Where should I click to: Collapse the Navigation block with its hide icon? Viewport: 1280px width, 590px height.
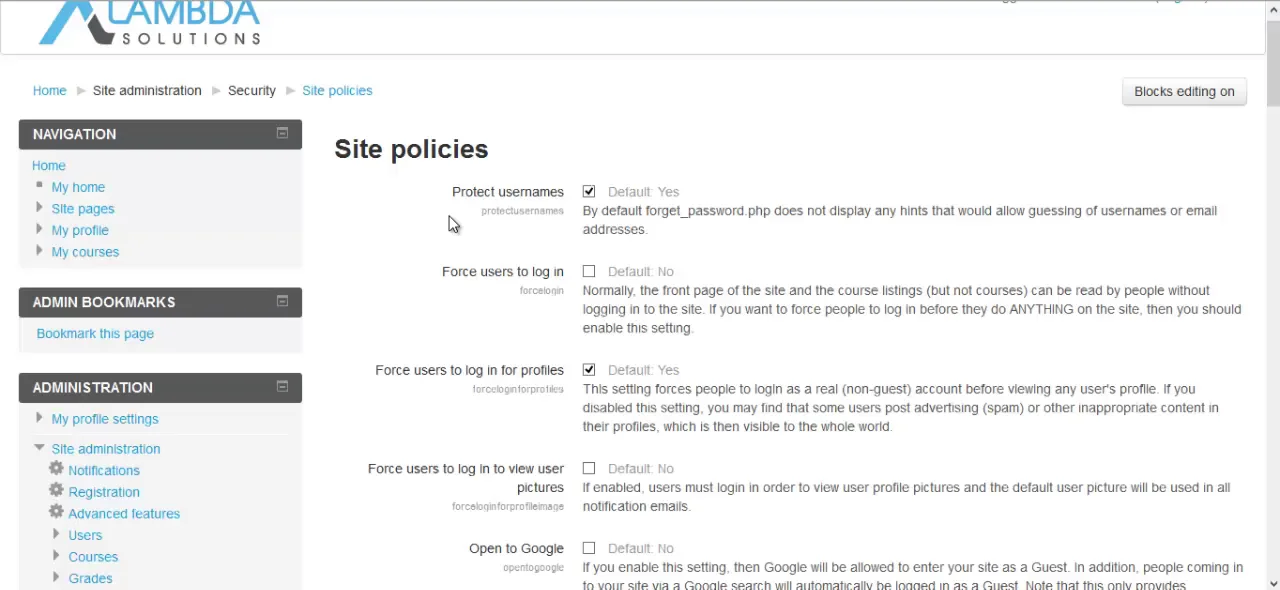(x=282, y=133)
